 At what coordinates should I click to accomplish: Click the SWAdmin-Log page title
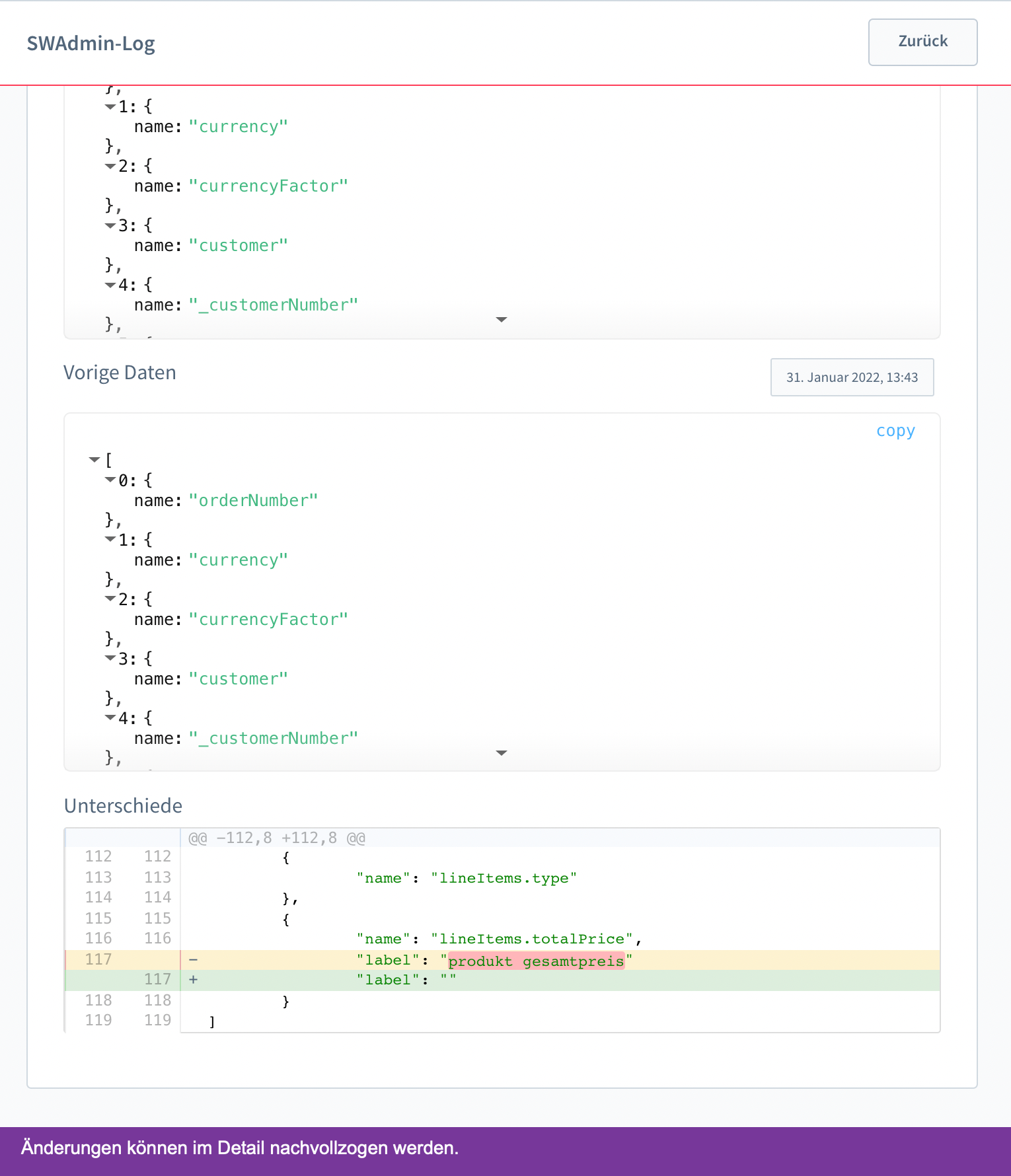[91, 43]
